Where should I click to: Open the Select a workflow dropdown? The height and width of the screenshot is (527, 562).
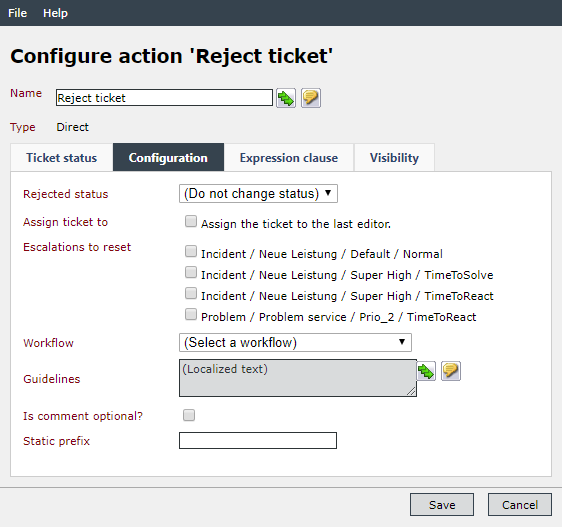point(295,342)
